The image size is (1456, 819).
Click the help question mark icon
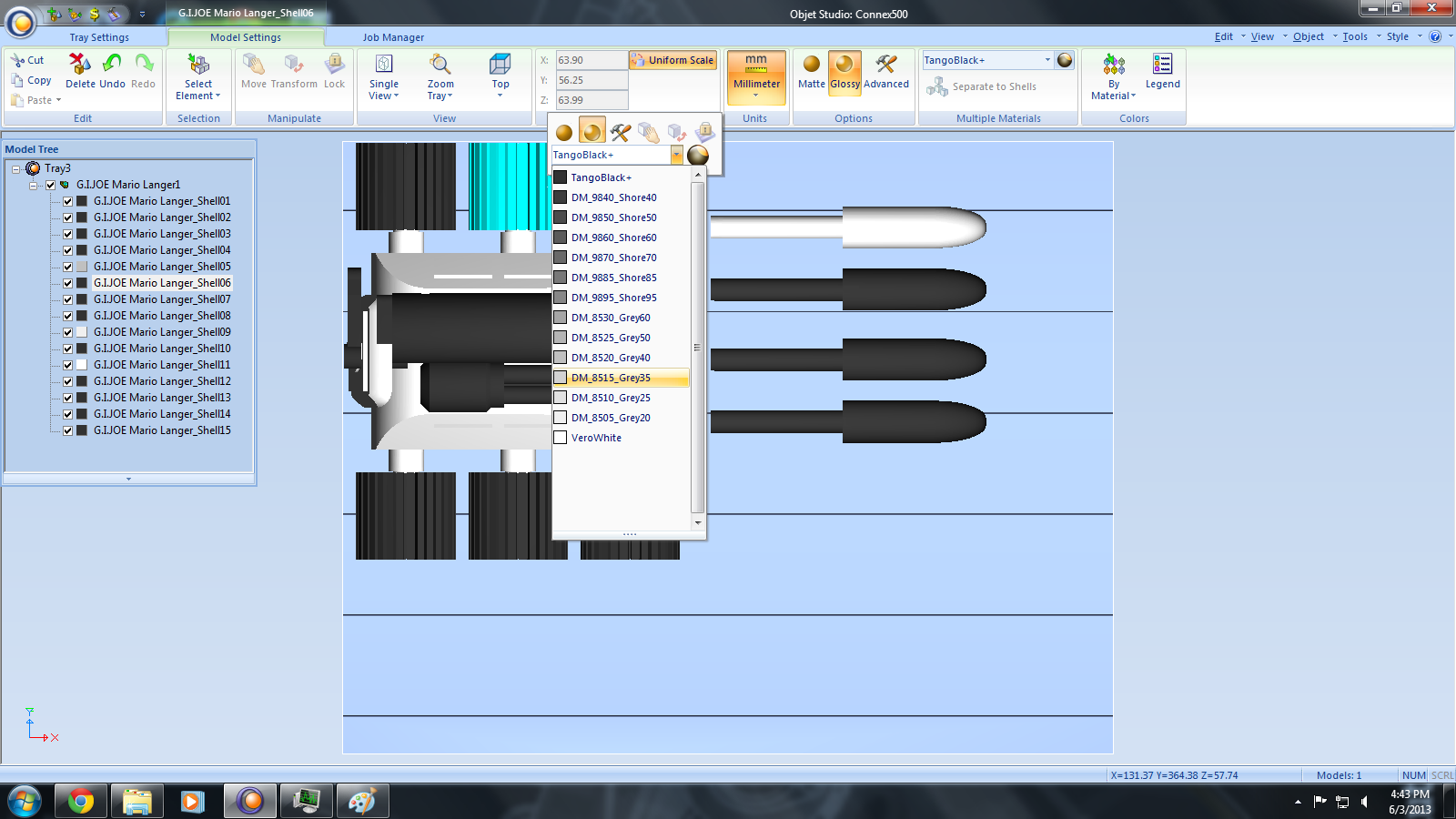click(x=1435, y=36)
